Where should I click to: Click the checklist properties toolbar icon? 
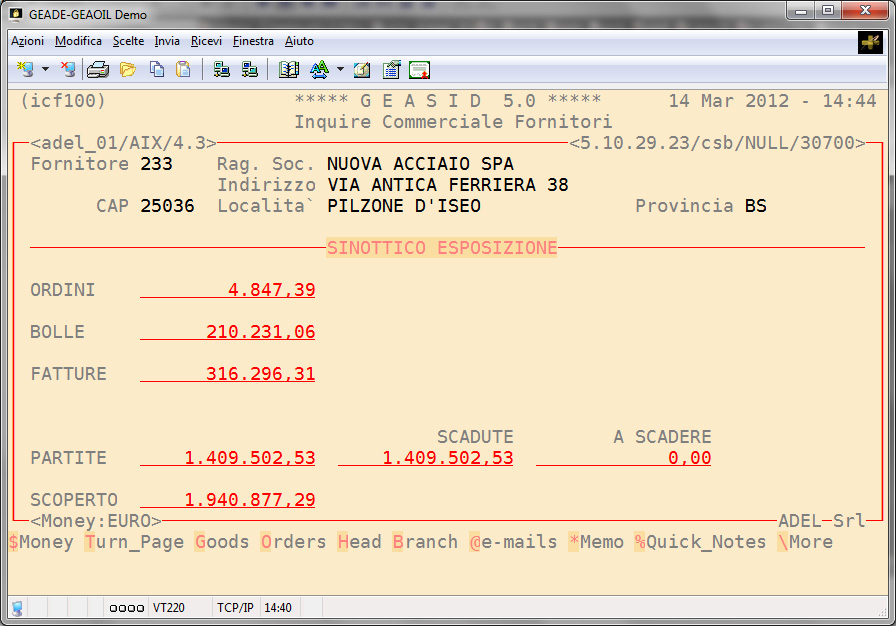coord(391,70)
